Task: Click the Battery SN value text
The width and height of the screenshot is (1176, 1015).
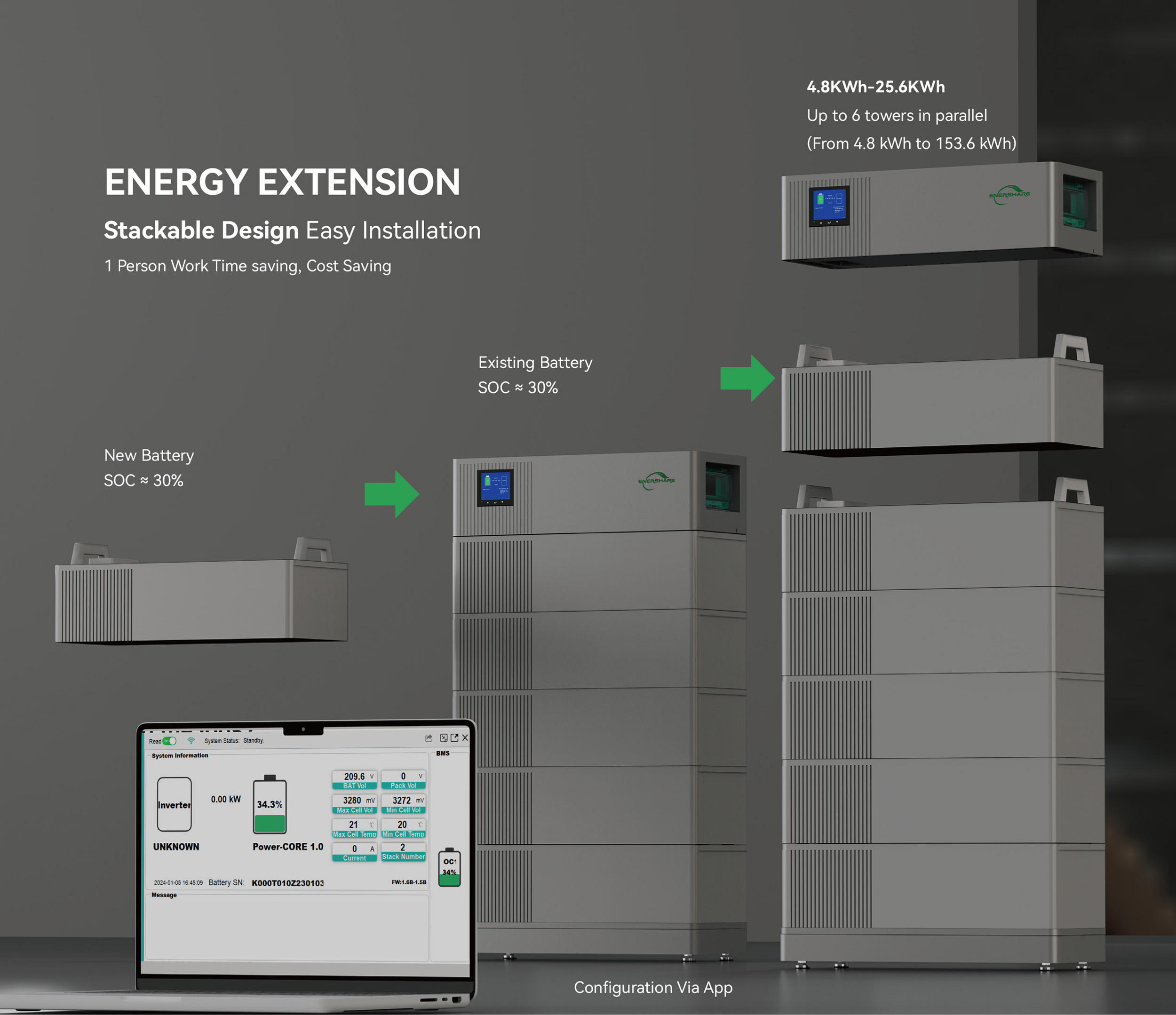Action: pos(287,883)
